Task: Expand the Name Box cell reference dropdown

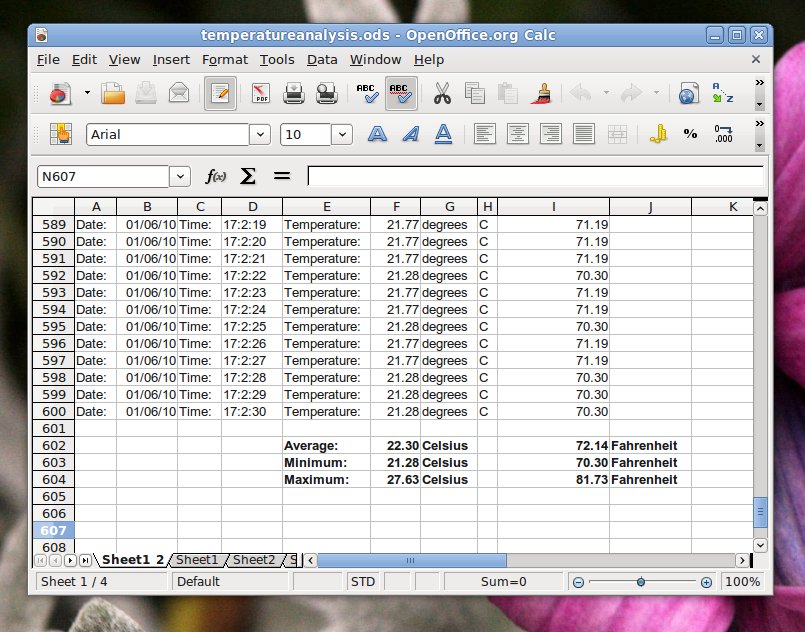Action: click(x=178, y=175)
